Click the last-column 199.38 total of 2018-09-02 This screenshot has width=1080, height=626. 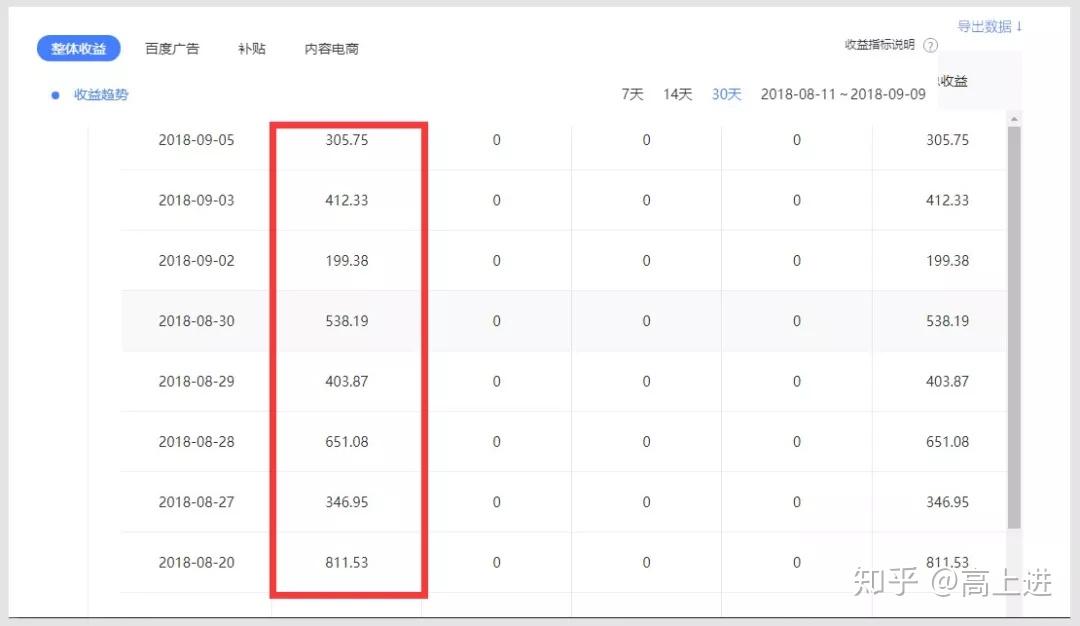(x=947, y=261)
